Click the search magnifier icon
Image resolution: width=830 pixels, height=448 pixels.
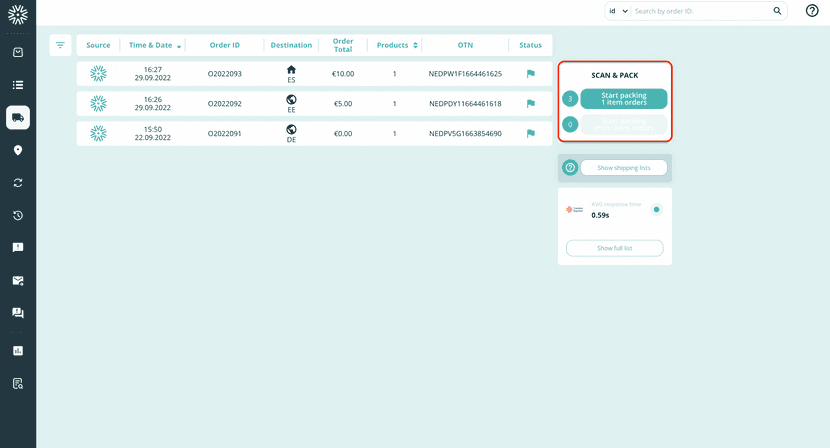(x=777, y=11)
